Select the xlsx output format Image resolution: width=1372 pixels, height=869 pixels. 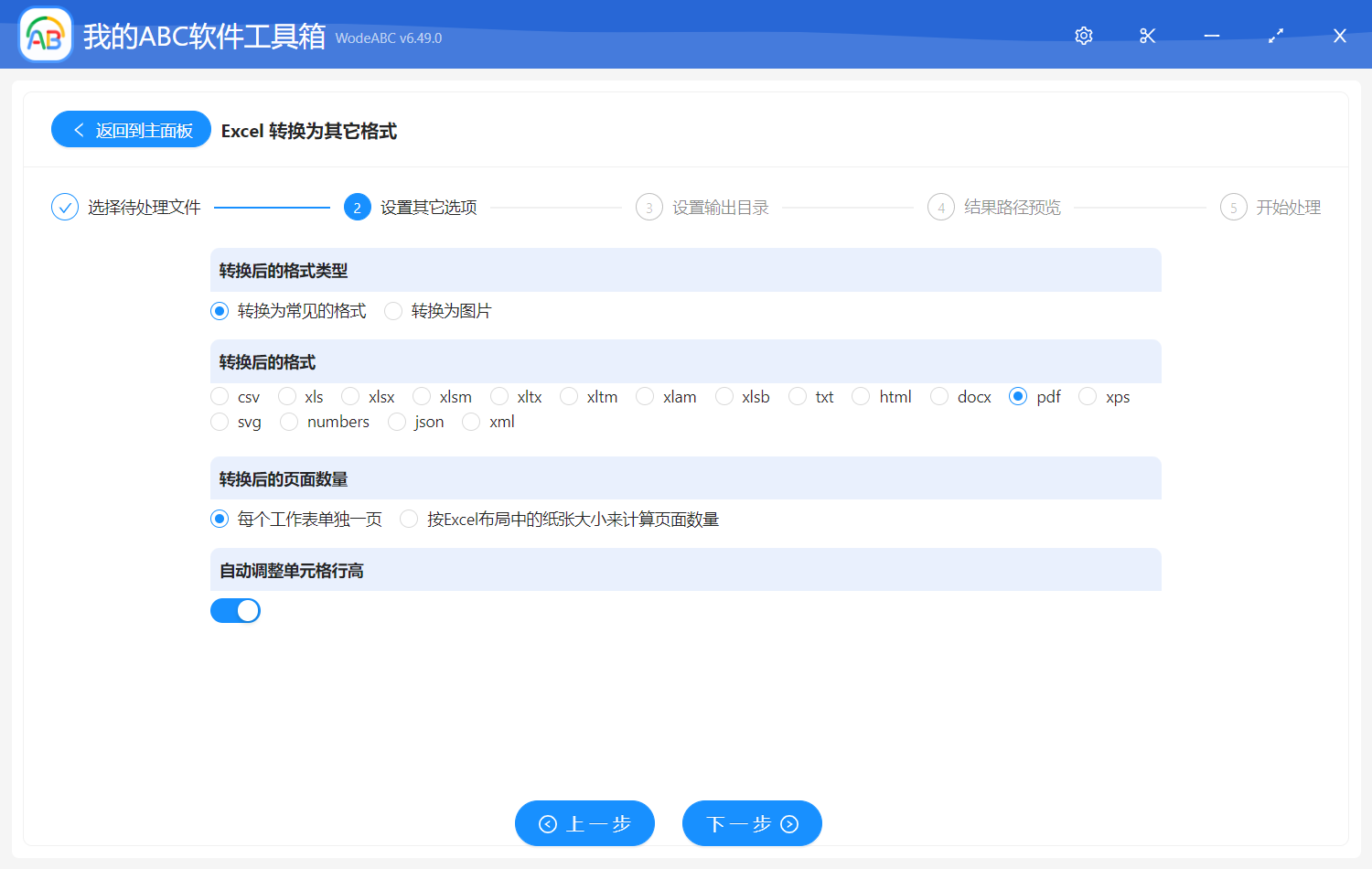pyautogui.click(x=349, y=396)
